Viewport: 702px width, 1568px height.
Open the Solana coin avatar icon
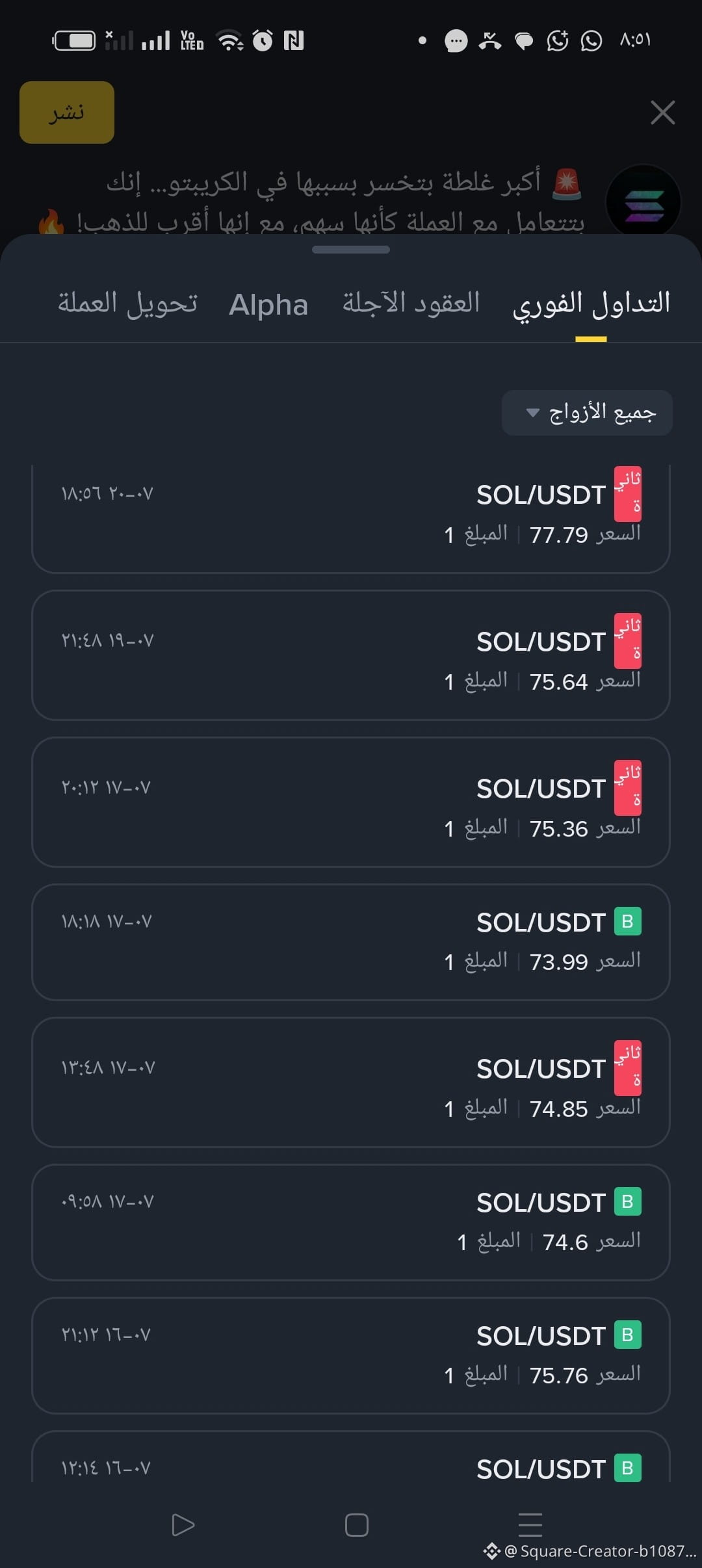click(643, 202)
